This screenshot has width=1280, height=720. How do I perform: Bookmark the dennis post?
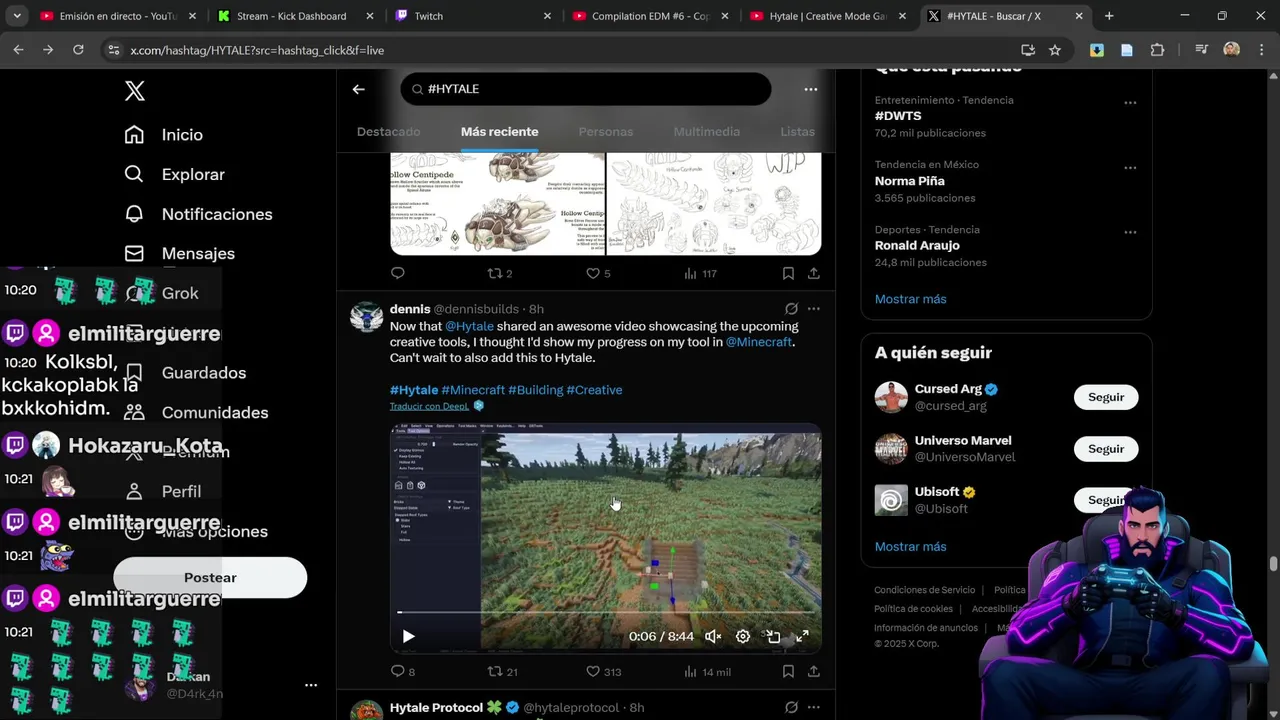[x=788, y=672]
